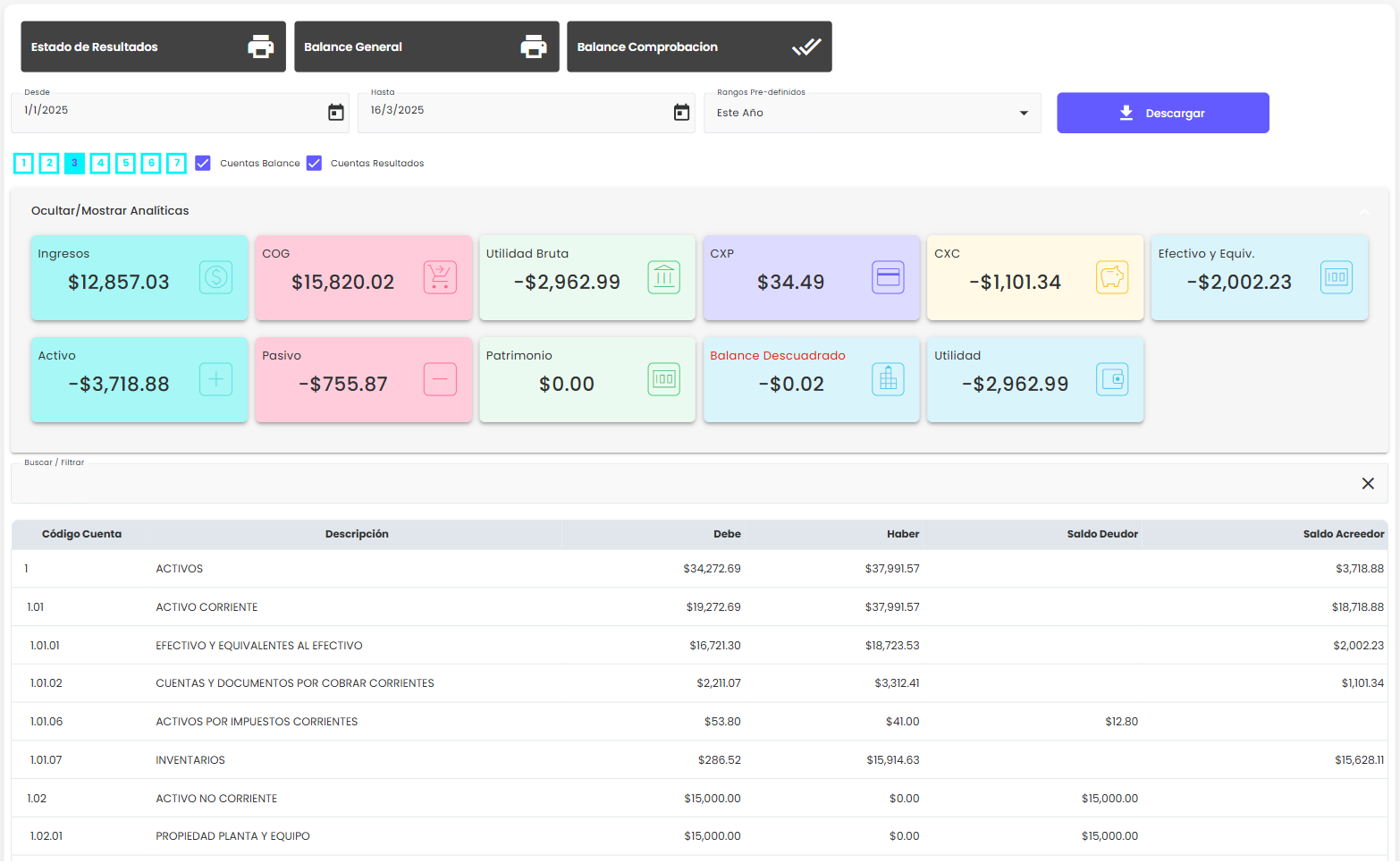Click the double-check icon on Balance Comprobacion
The height and width of the screenshot is (864, 1400).
805,47
